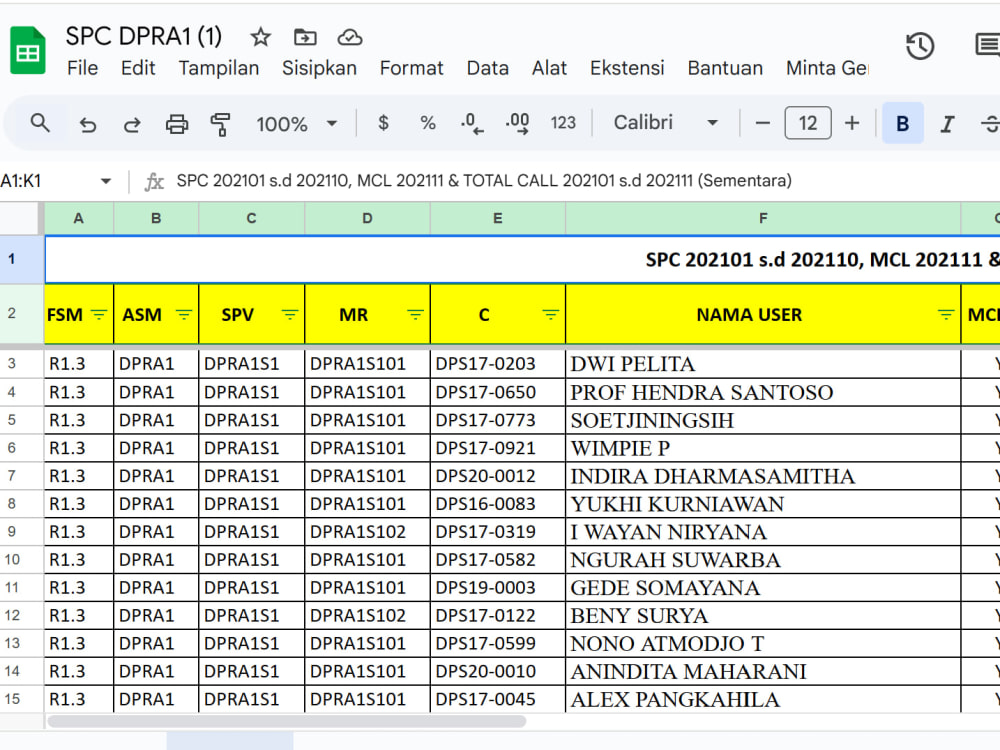Select cell I WAYAN NIRYANA

[763, 532]
